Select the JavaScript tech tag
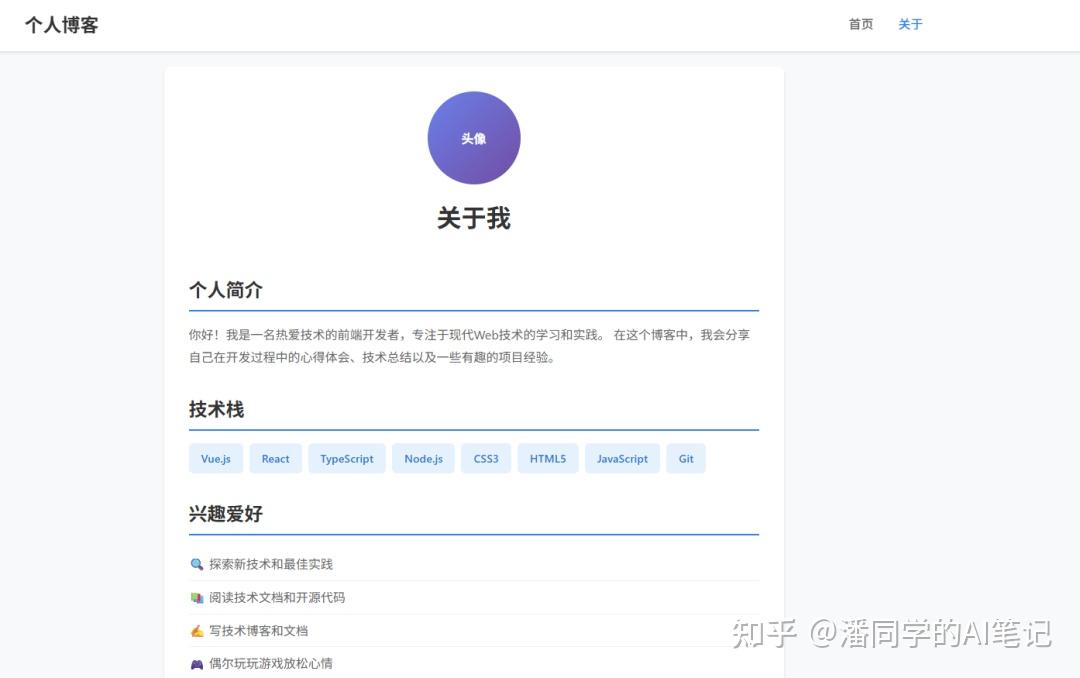Screen dimensions: 1080x678 click(623, 459)
